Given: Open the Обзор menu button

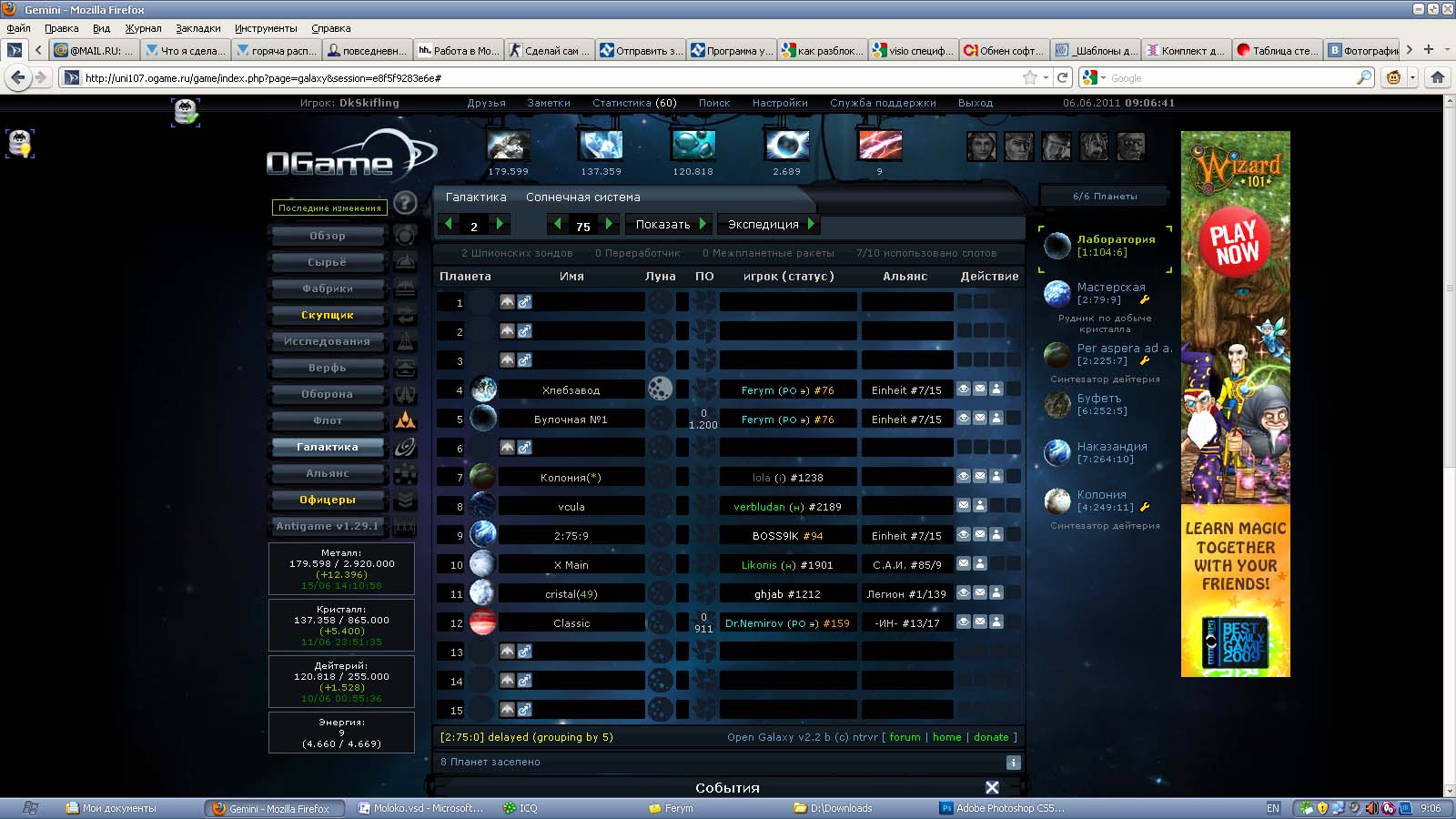Looking at the screenshot, I should point(328,236).
